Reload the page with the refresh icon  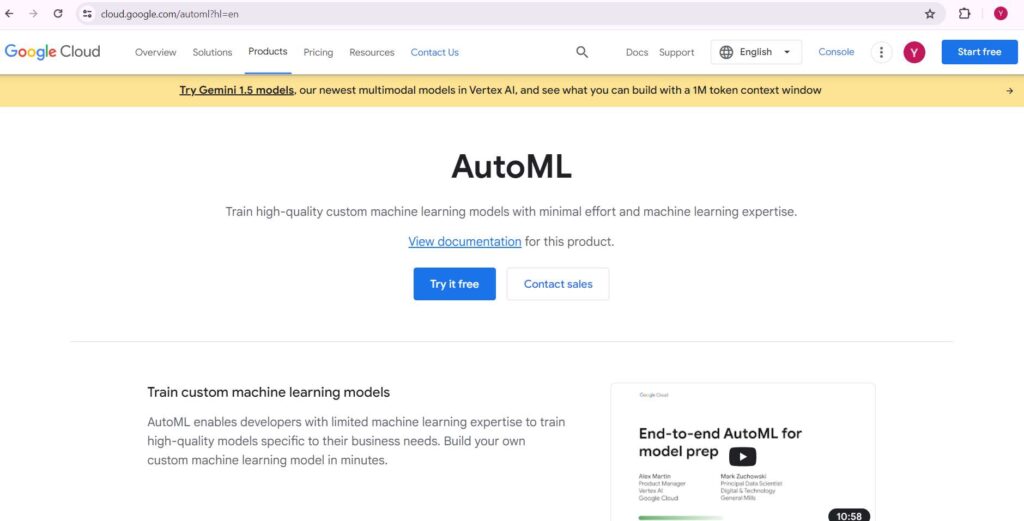click(x=58, y=14)
